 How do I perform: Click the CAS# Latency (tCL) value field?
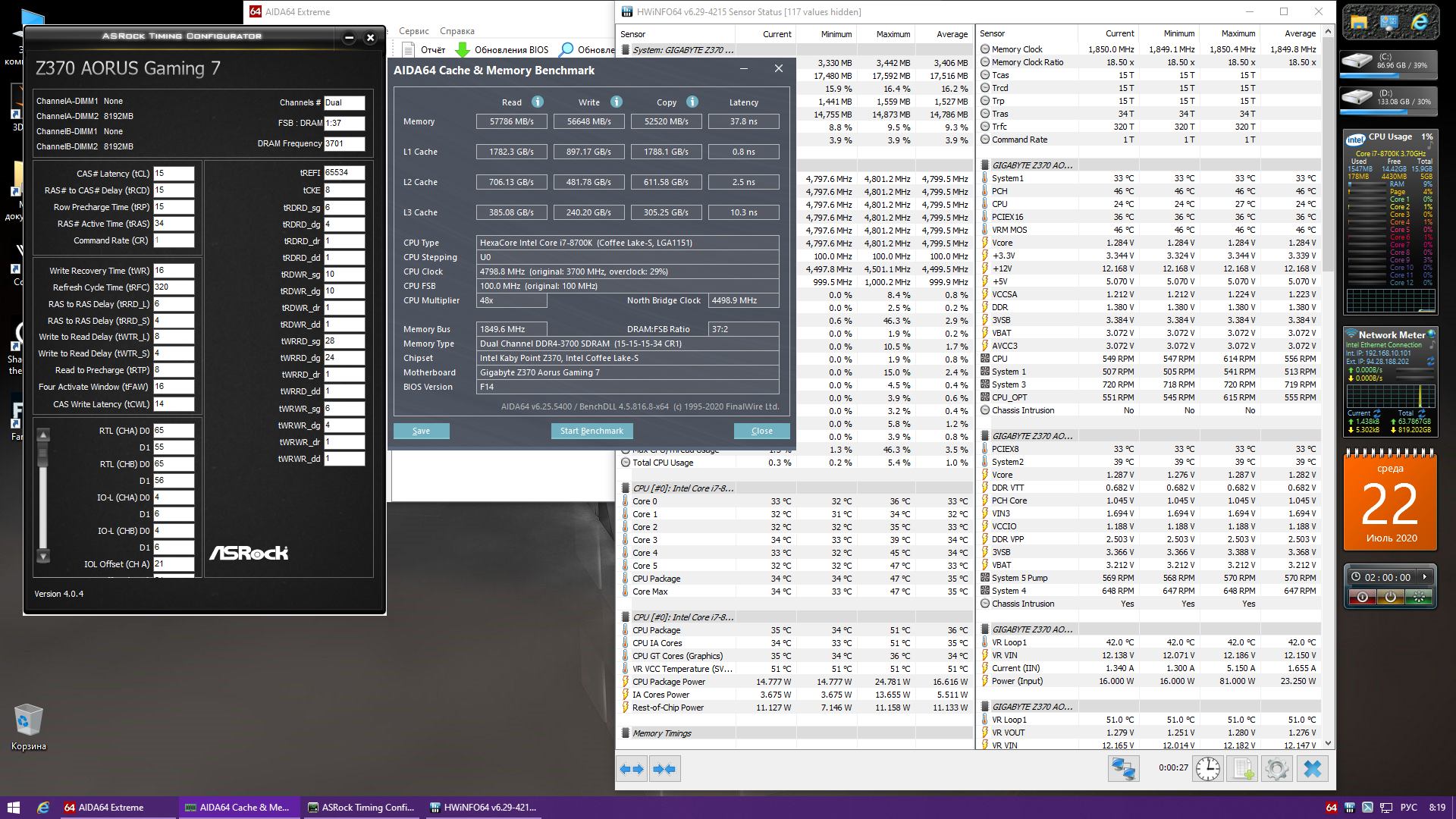coord(174,174)
